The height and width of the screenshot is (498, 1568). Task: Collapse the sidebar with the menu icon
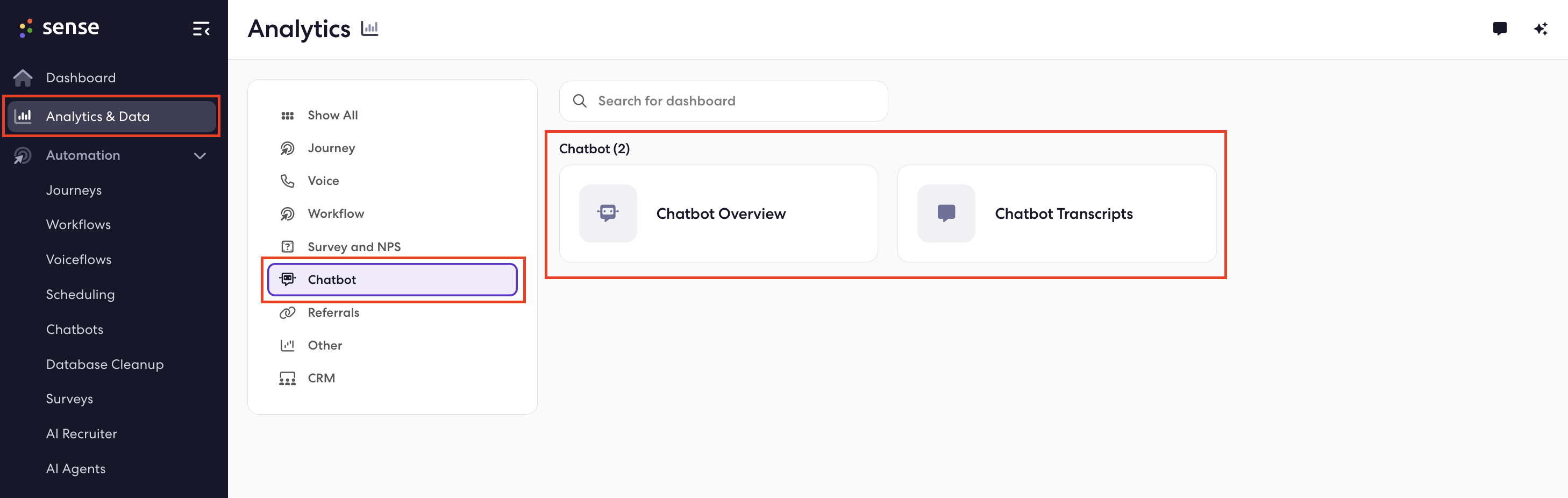tap(201, 29)
